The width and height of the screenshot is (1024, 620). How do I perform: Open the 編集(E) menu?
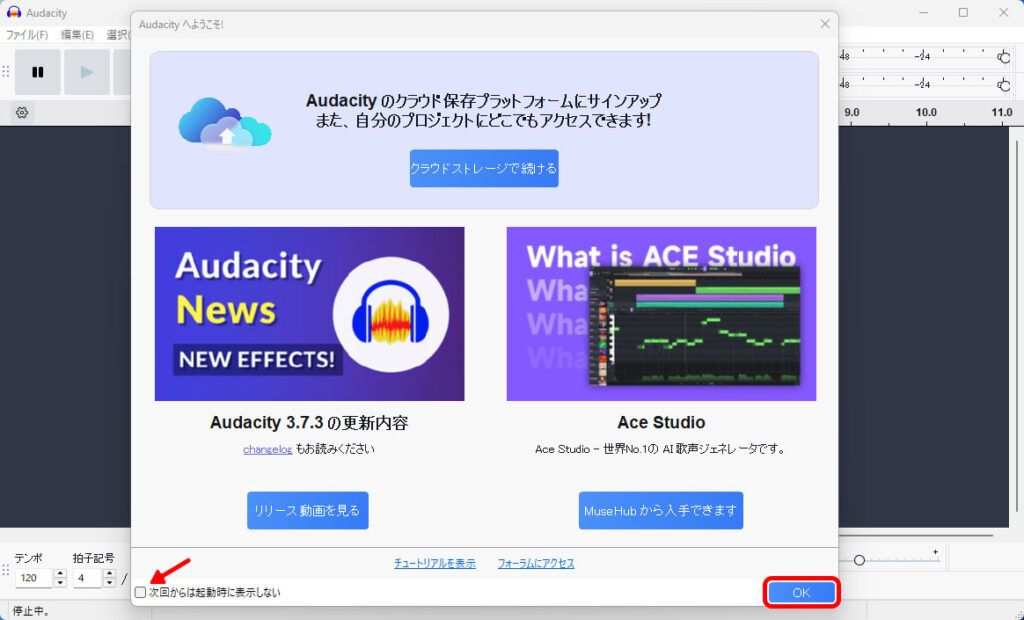tap(77, 35)
